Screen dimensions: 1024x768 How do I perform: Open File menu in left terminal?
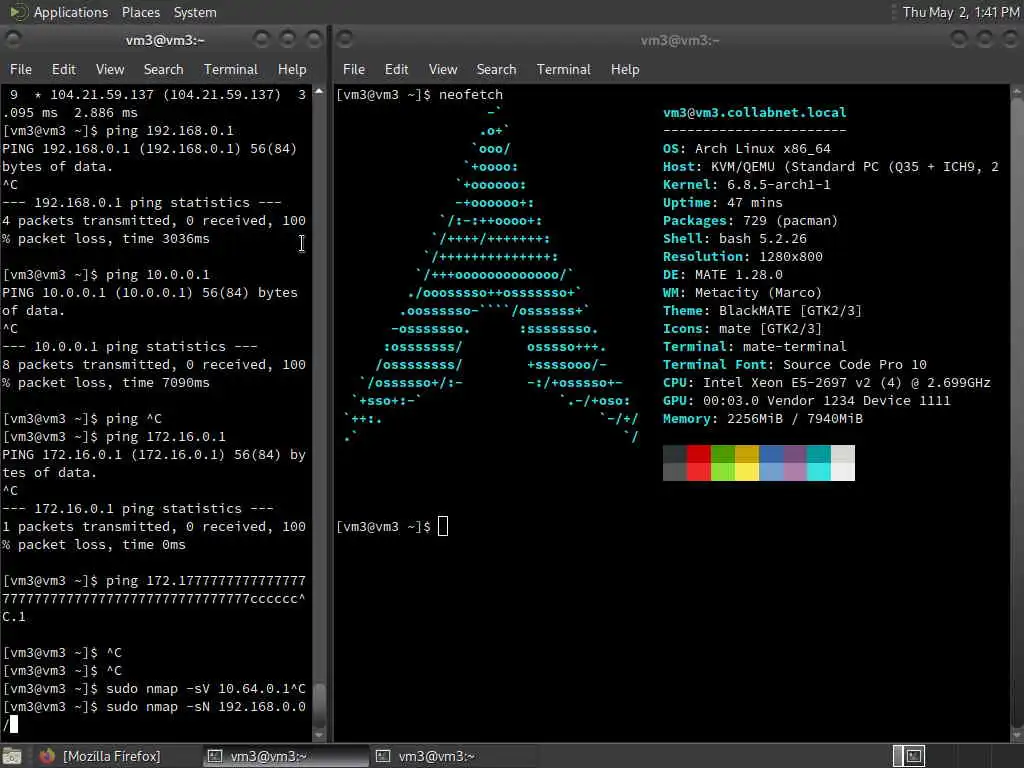click(20, 69)
